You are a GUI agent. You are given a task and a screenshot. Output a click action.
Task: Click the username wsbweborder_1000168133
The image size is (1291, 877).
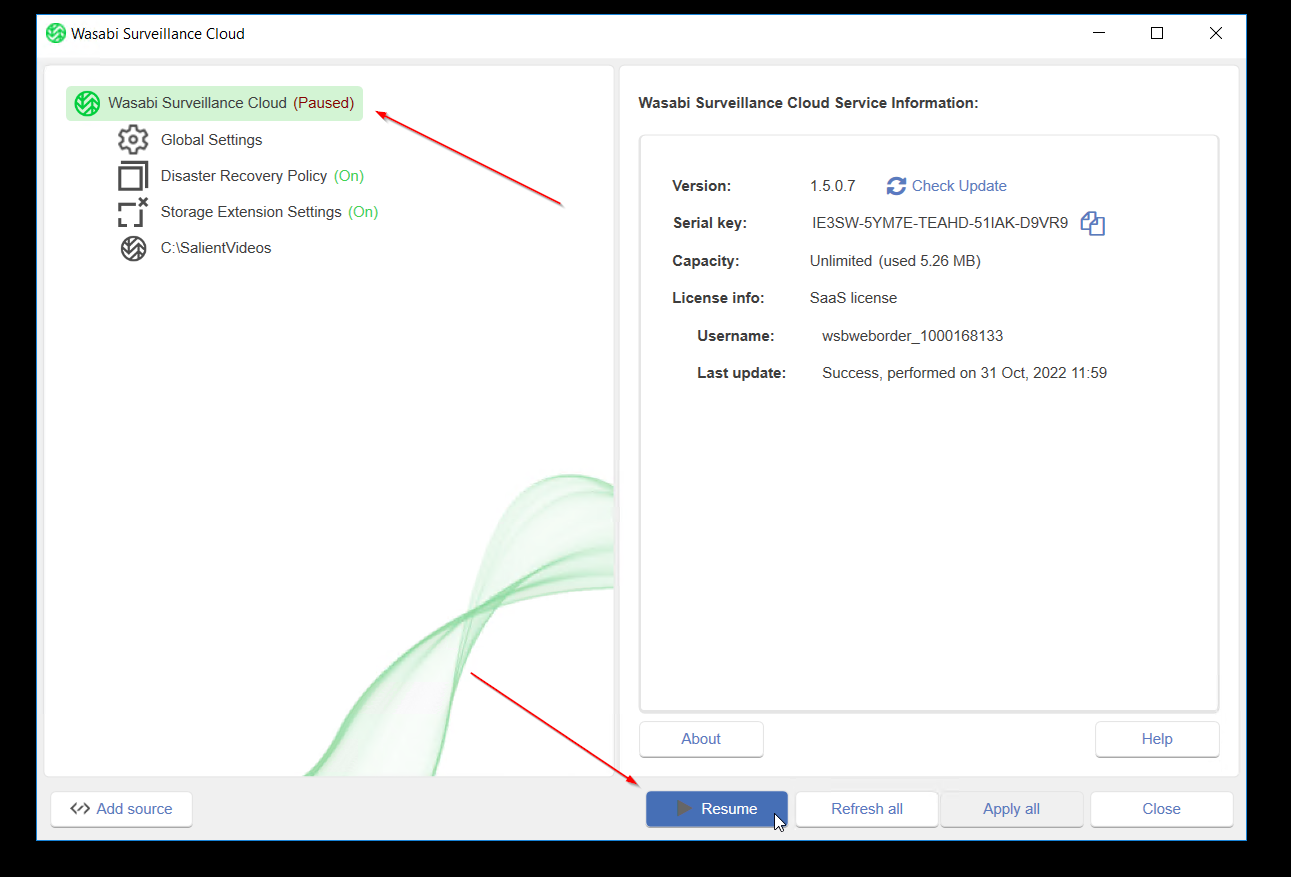click(x=912, y=336)
